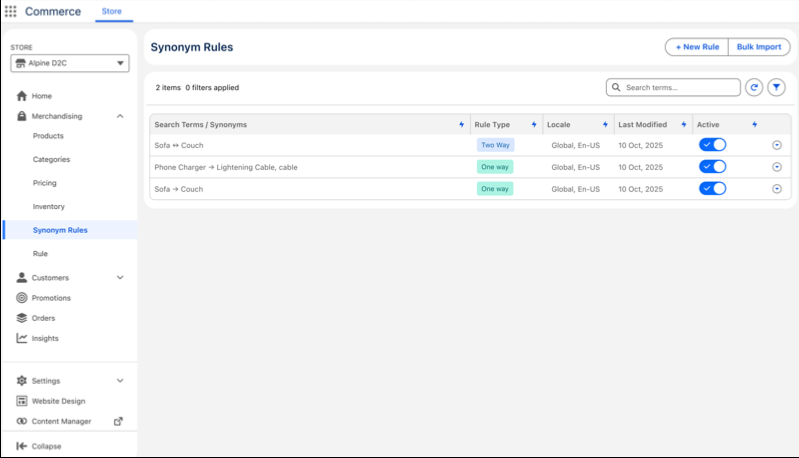
Task: Expand the Customers section chevron
Action: tap(120, 278)
